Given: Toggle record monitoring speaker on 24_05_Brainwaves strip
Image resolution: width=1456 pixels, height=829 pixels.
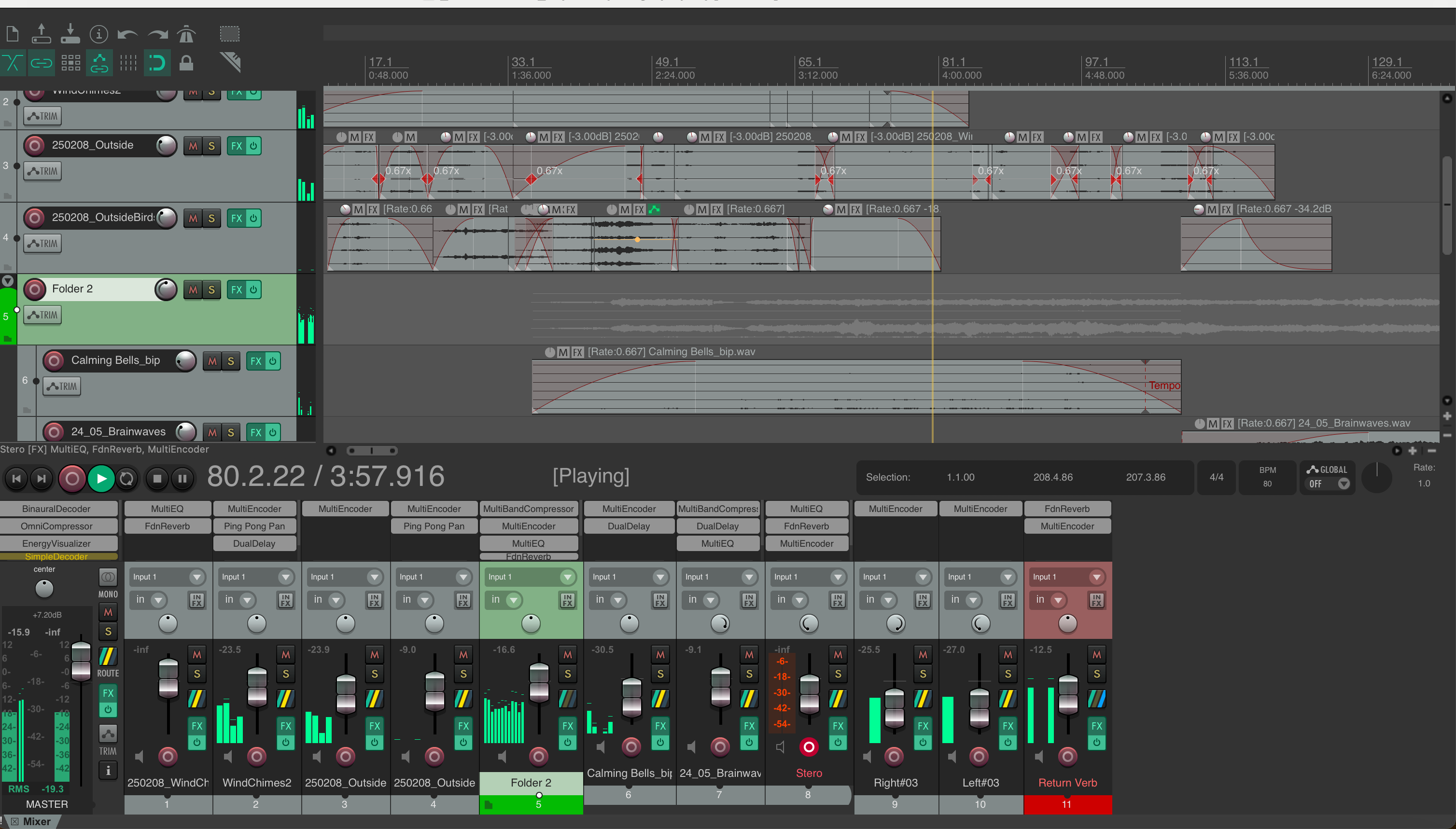Looking at the screenshot, I should pyautogui.click(x=691, y=746).
